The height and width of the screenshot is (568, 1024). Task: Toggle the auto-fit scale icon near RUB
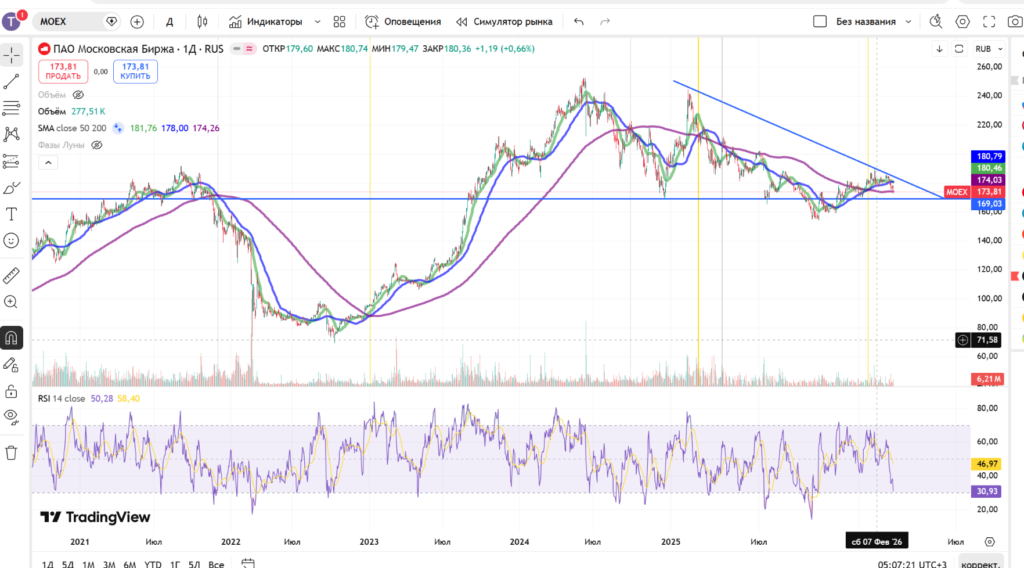959,49
